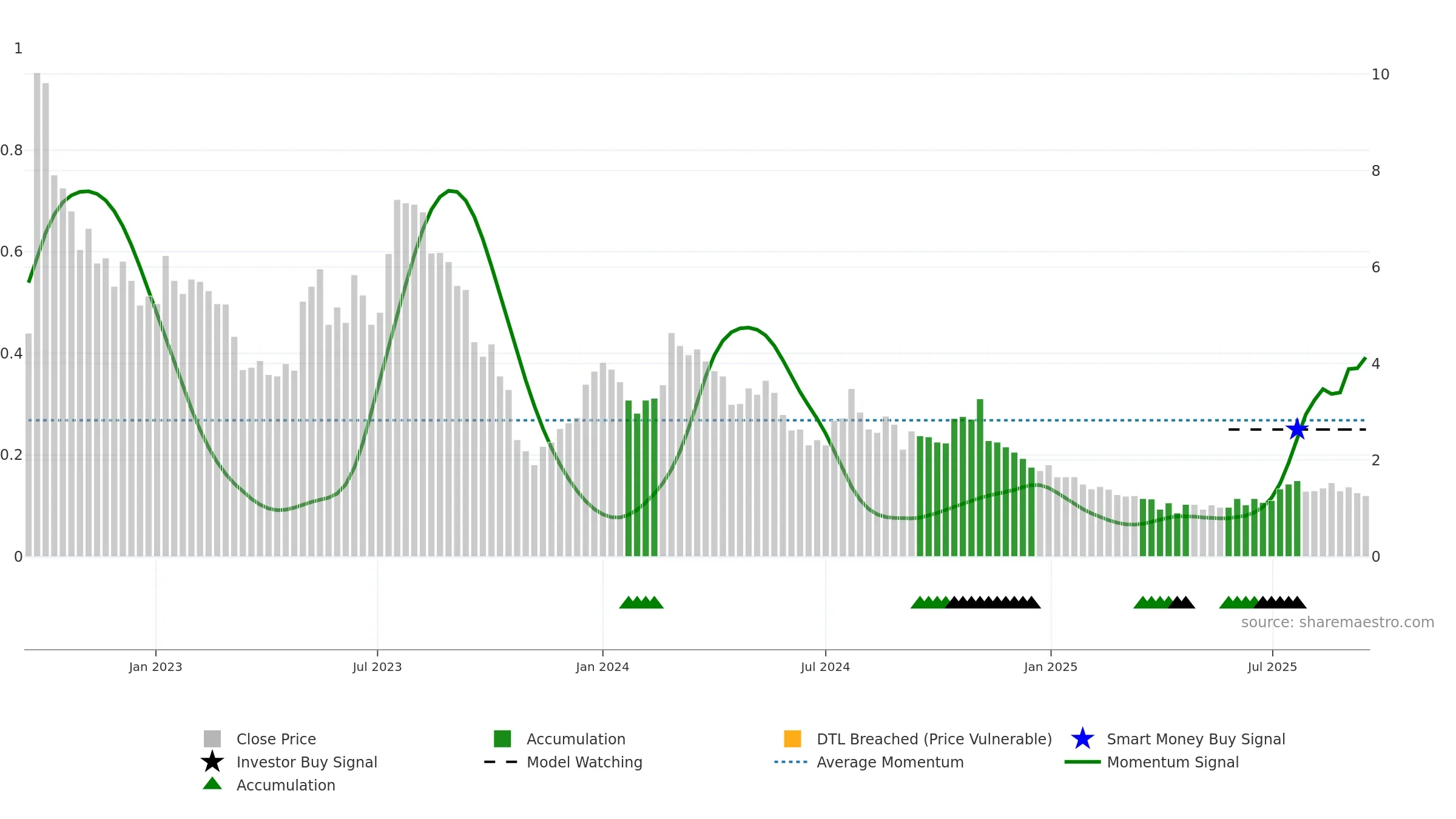Image resolution: width=1456 pixels, height=819 pixels.
Task: Click the black Investor Buy Signal star legend icon
Action: [212, 761]
